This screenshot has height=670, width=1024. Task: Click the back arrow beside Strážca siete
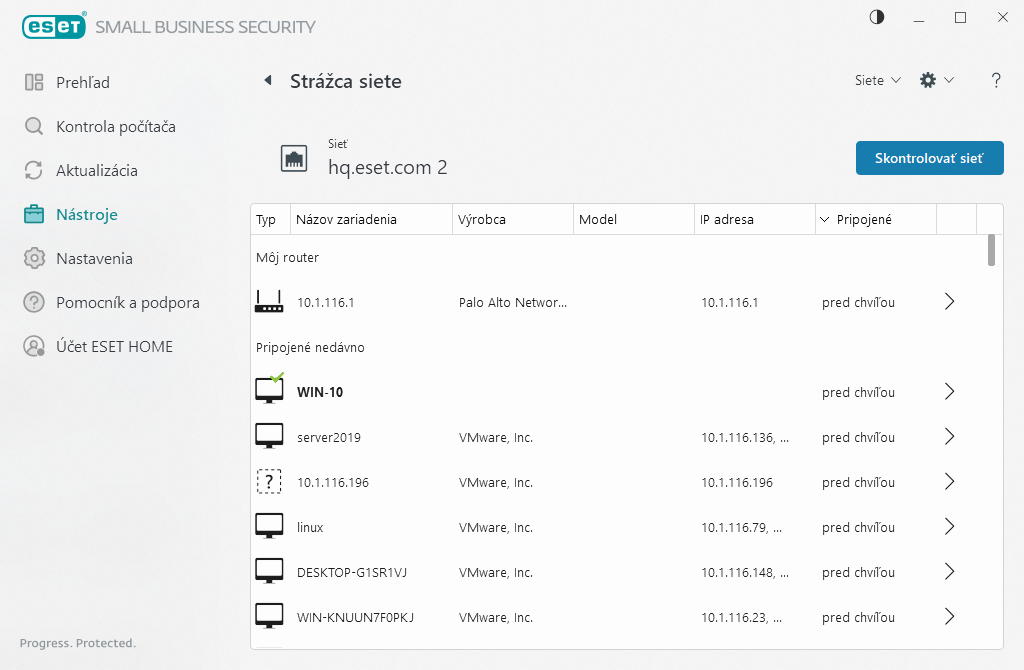point(268,81)
